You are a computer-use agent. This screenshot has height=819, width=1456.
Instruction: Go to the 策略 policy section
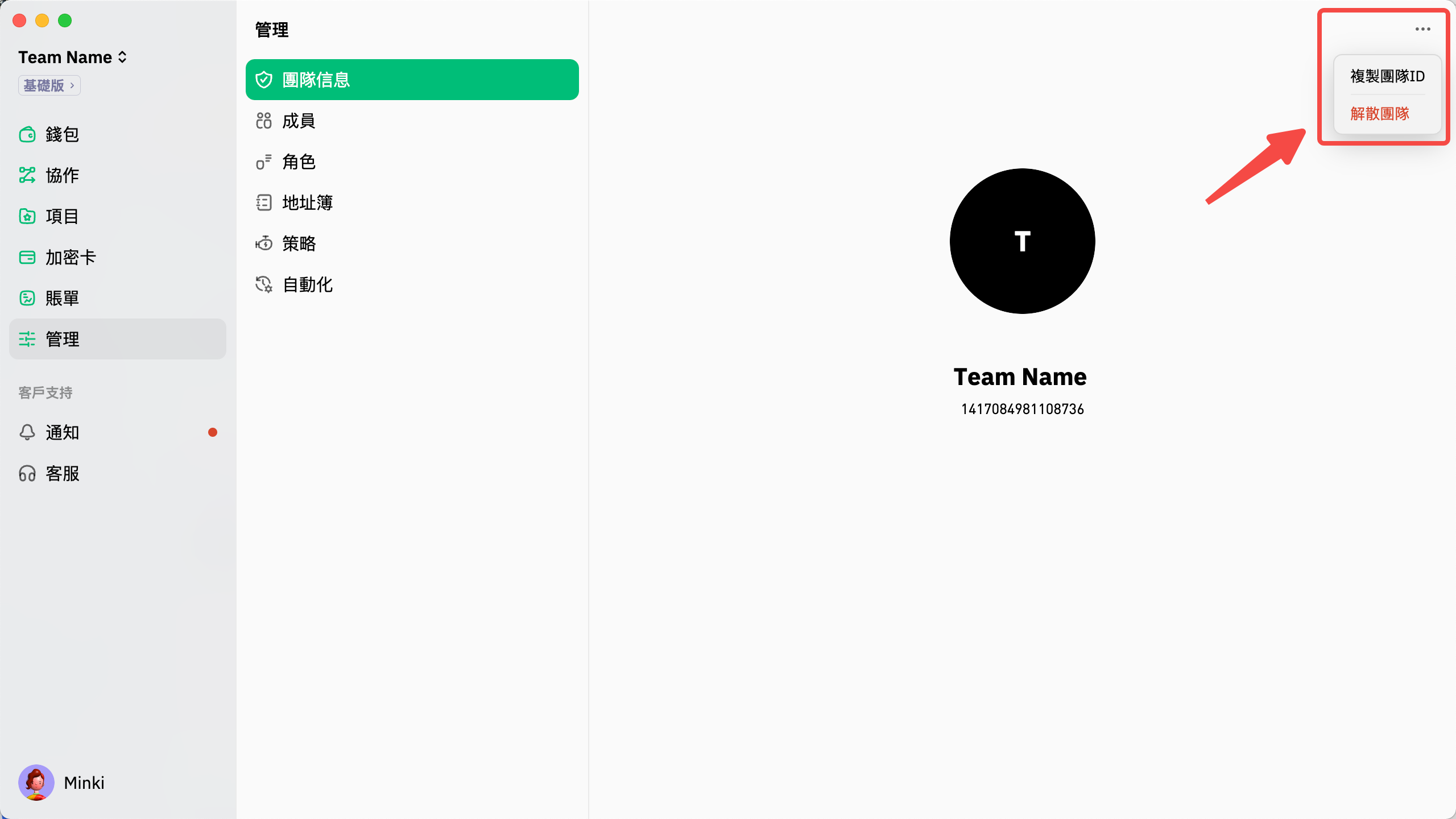(x=299, y=244)
